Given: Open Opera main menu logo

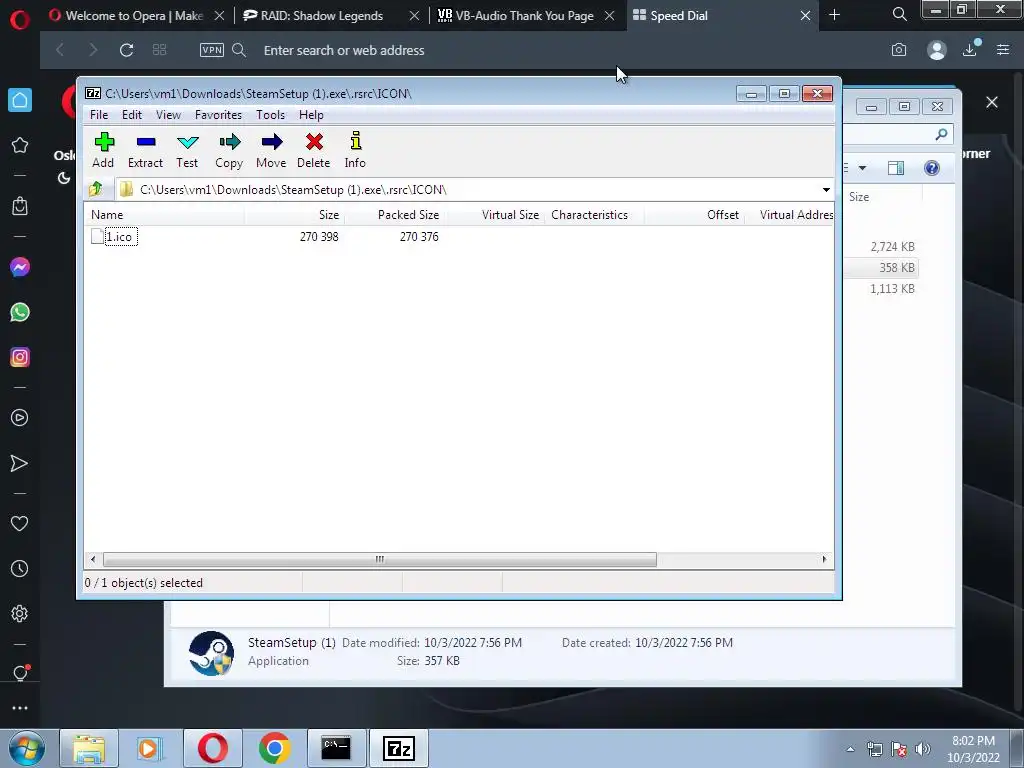Looking at the screenshot, I should tap(20, 20).
